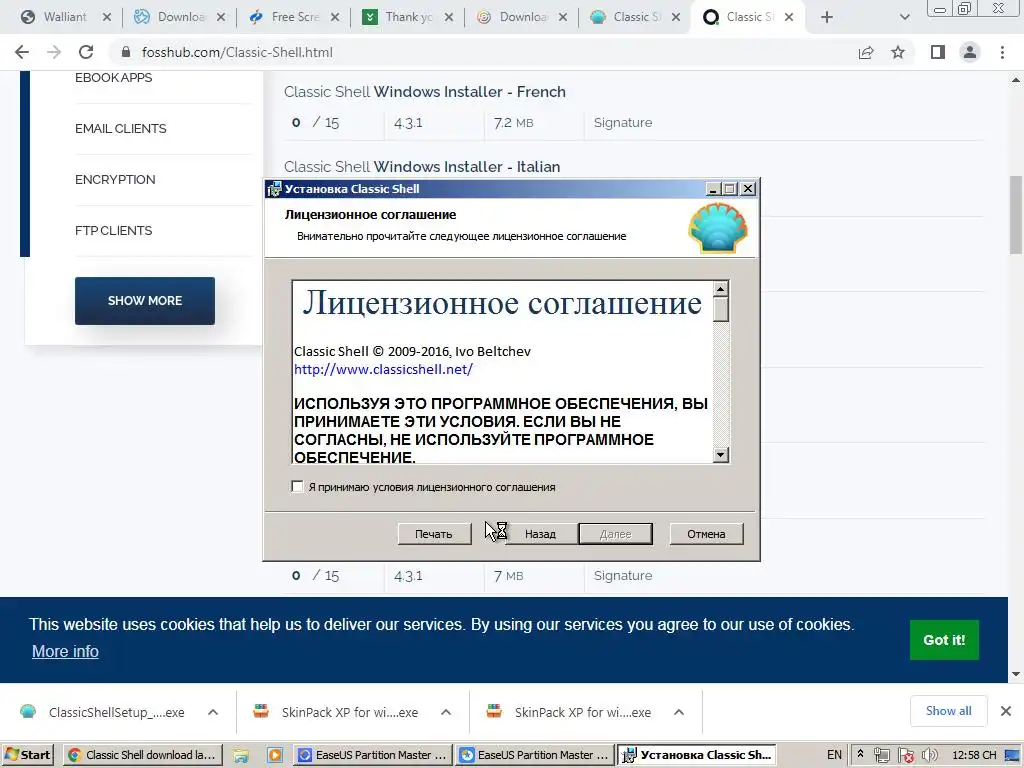Switch to Chrome Classic Shell taskbar item
The width and height of the screenshot is (1024, 768).
142,755
